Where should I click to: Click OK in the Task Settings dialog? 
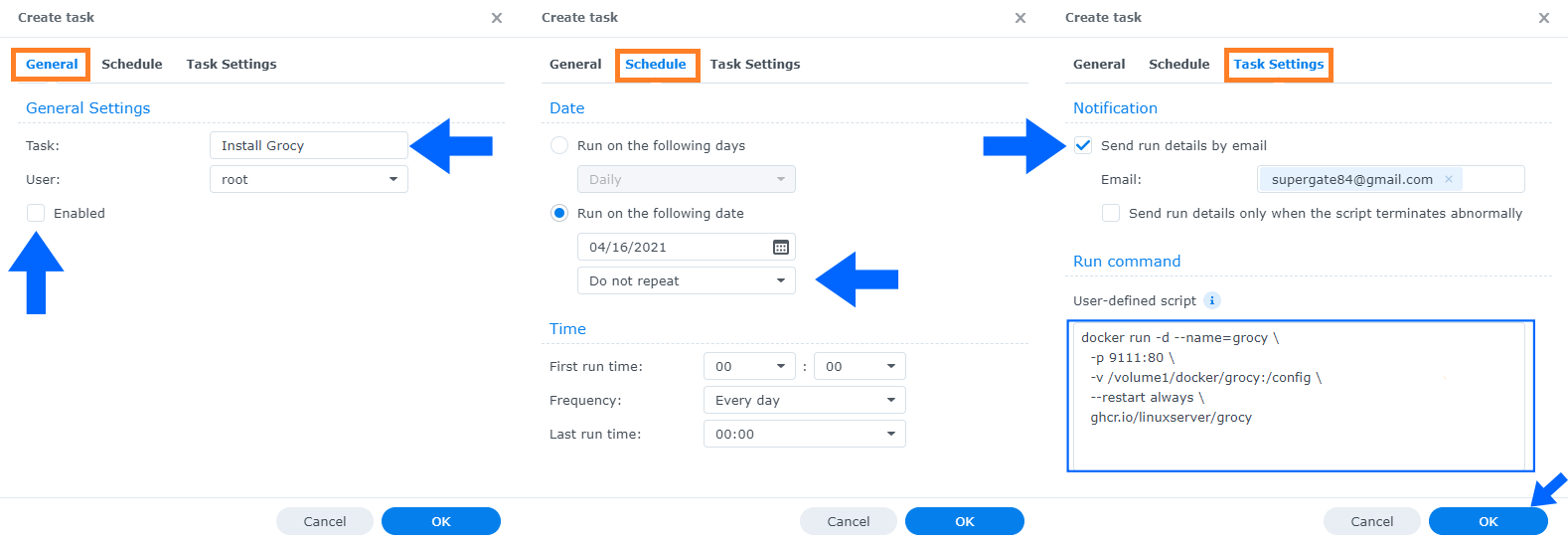[x=1488, y=521]
